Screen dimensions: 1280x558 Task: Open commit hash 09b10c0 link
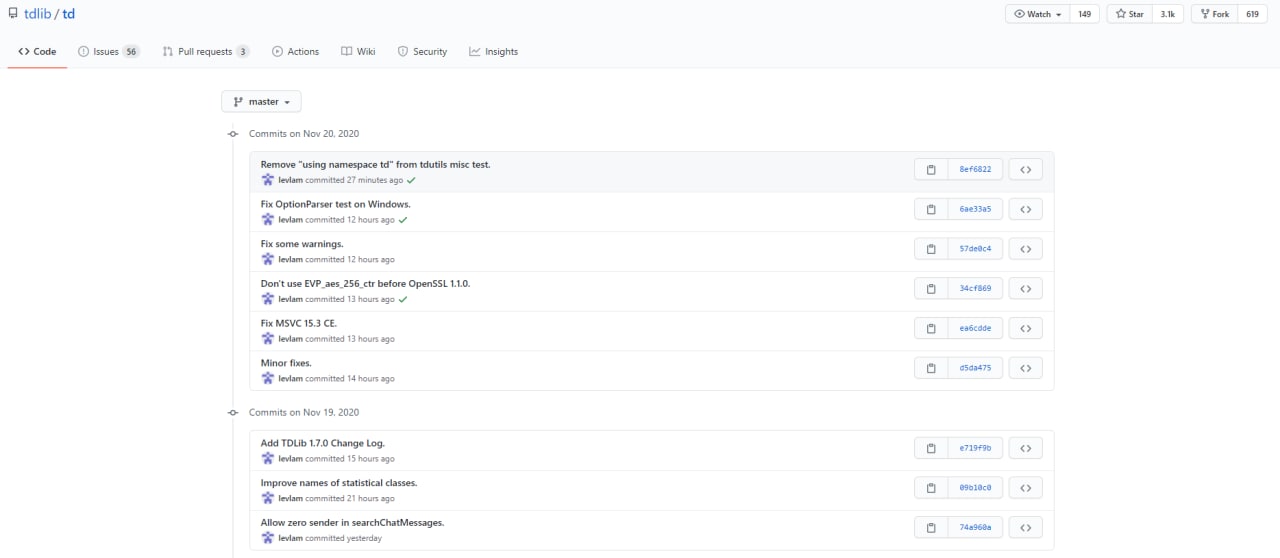975,488
